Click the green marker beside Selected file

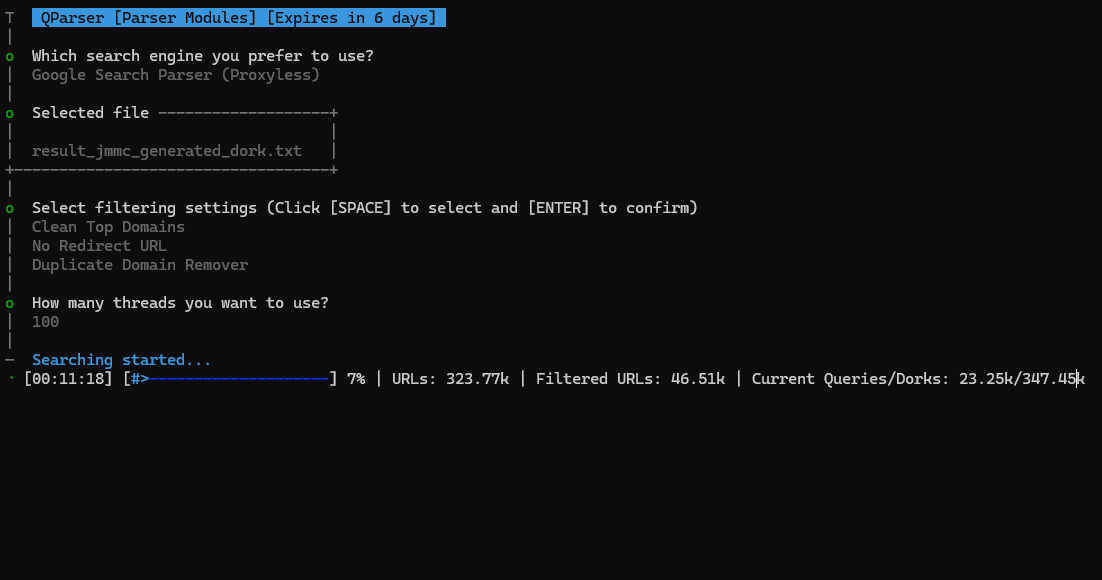[x=10, y=114]
